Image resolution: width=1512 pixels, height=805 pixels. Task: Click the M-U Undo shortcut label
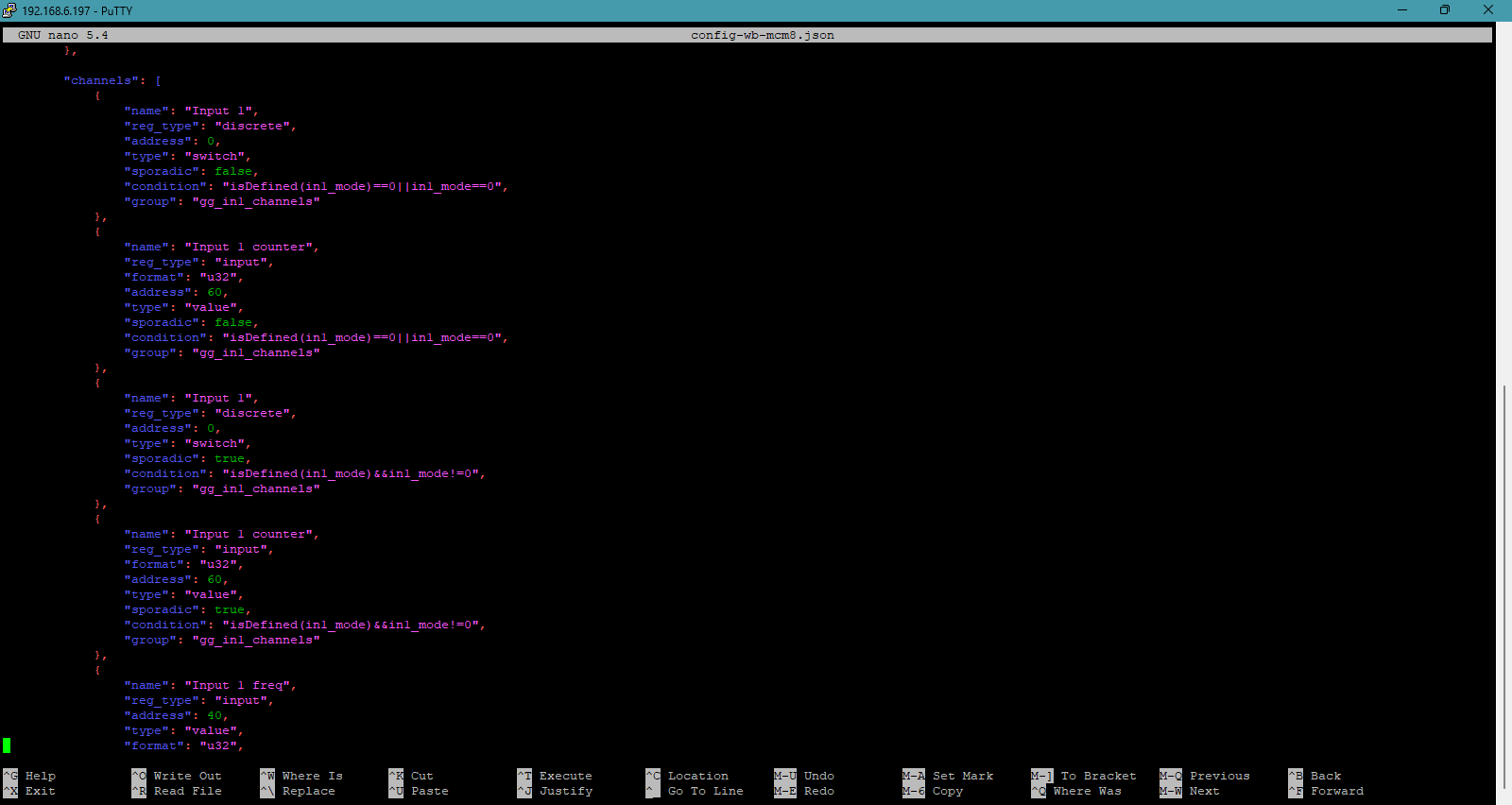(805, 776)
